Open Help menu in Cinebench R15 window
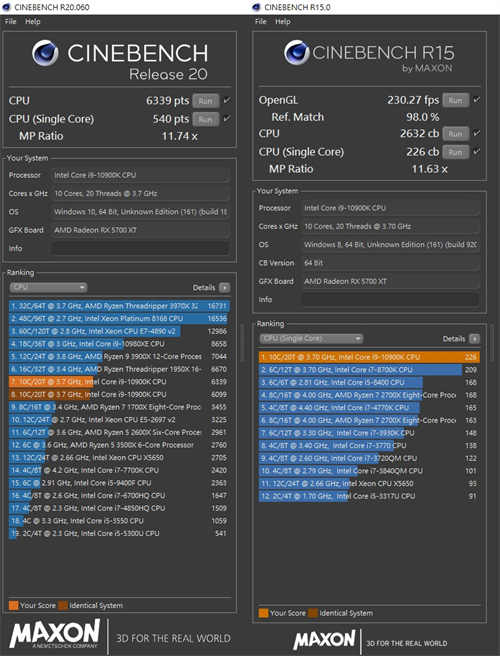 [x=282, y=22]
